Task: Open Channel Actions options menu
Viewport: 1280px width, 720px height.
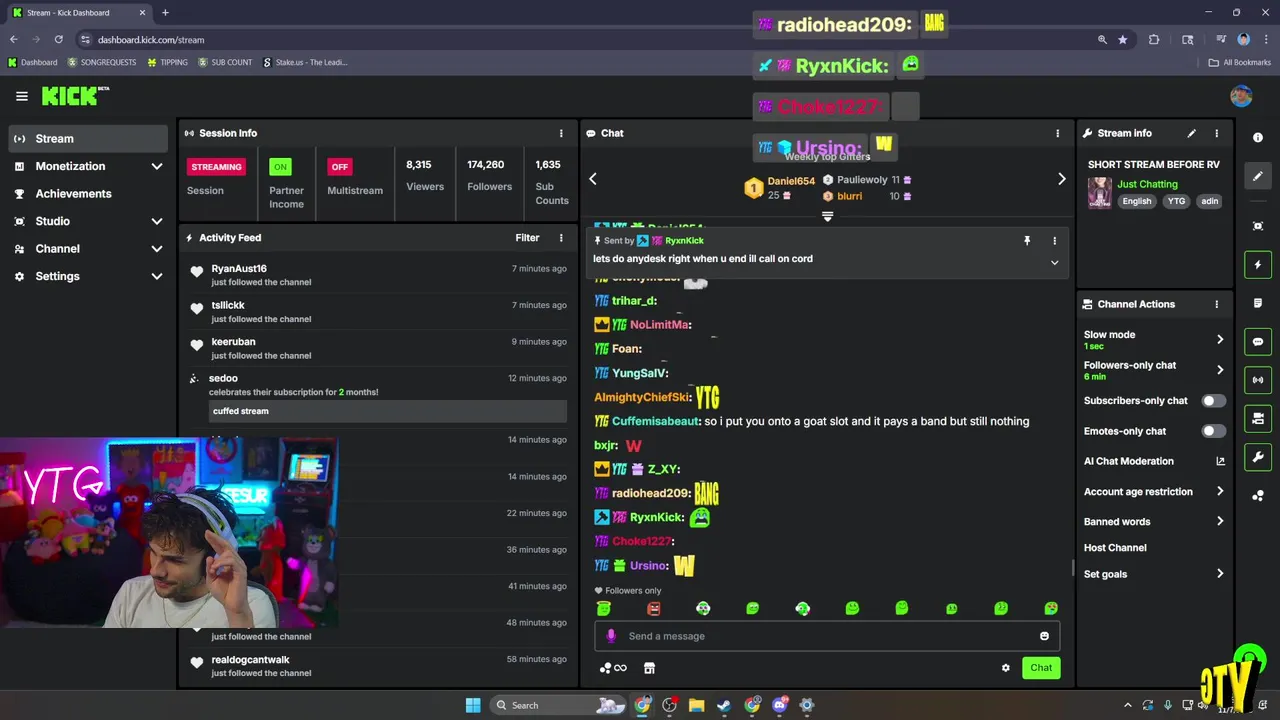Action: coord(1217,304)
